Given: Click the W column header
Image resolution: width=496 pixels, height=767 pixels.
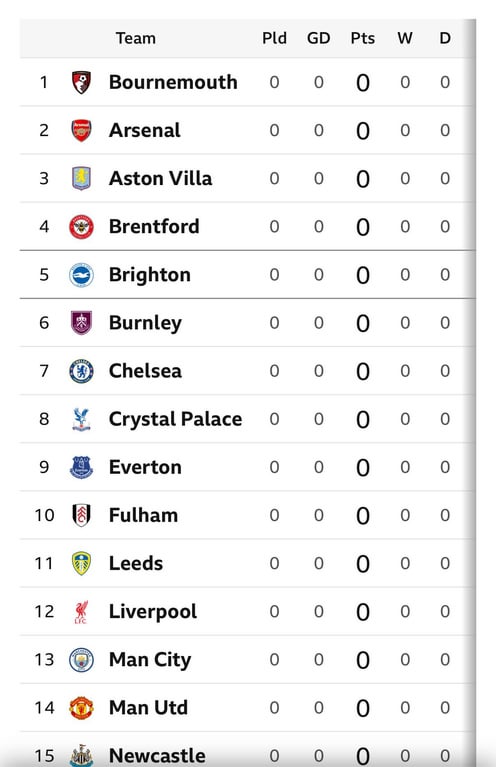Looking at the screenshot, I should tap(405, 38).
